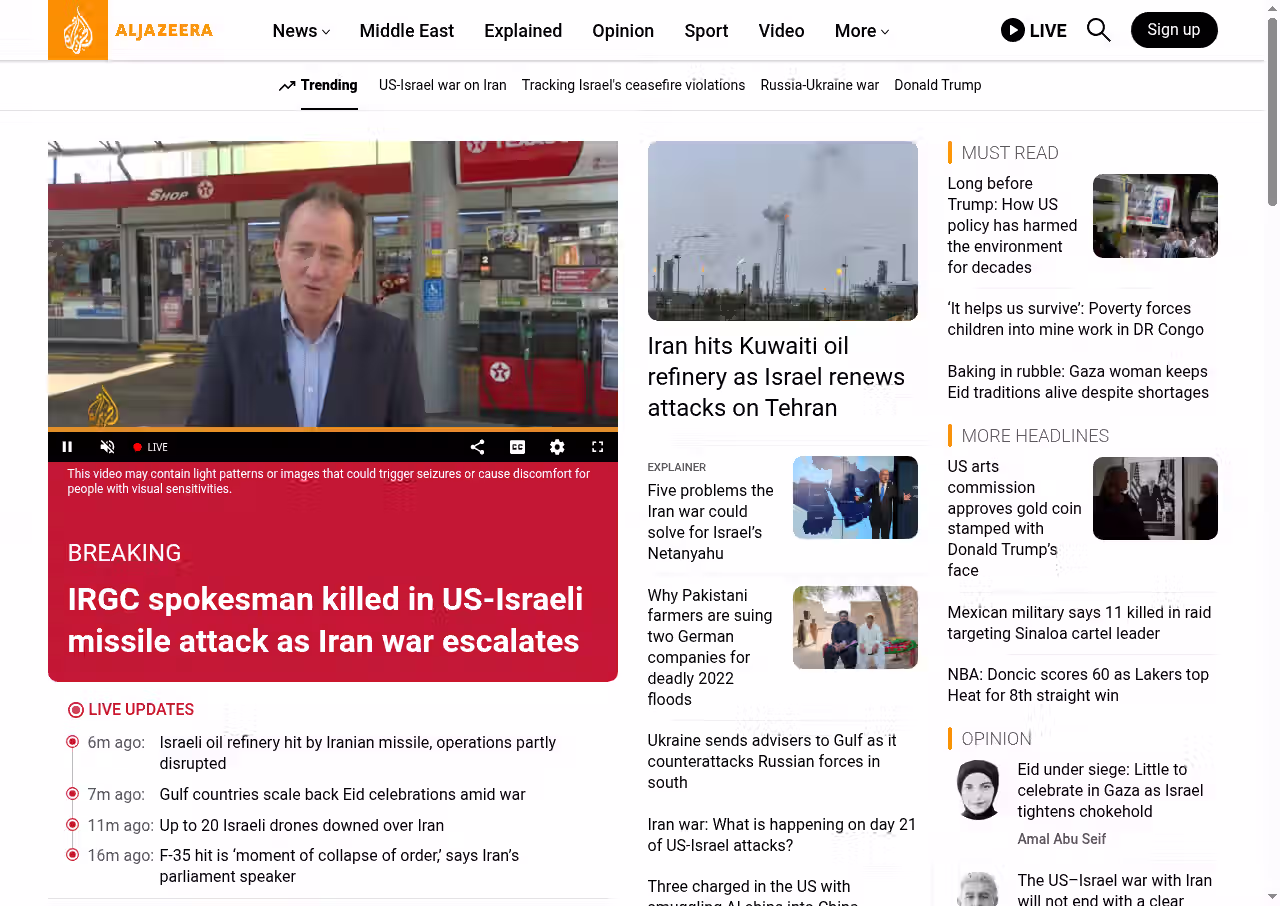Open video player settings gear
This screenshot has height=906, width=1280.
(557, 447)
